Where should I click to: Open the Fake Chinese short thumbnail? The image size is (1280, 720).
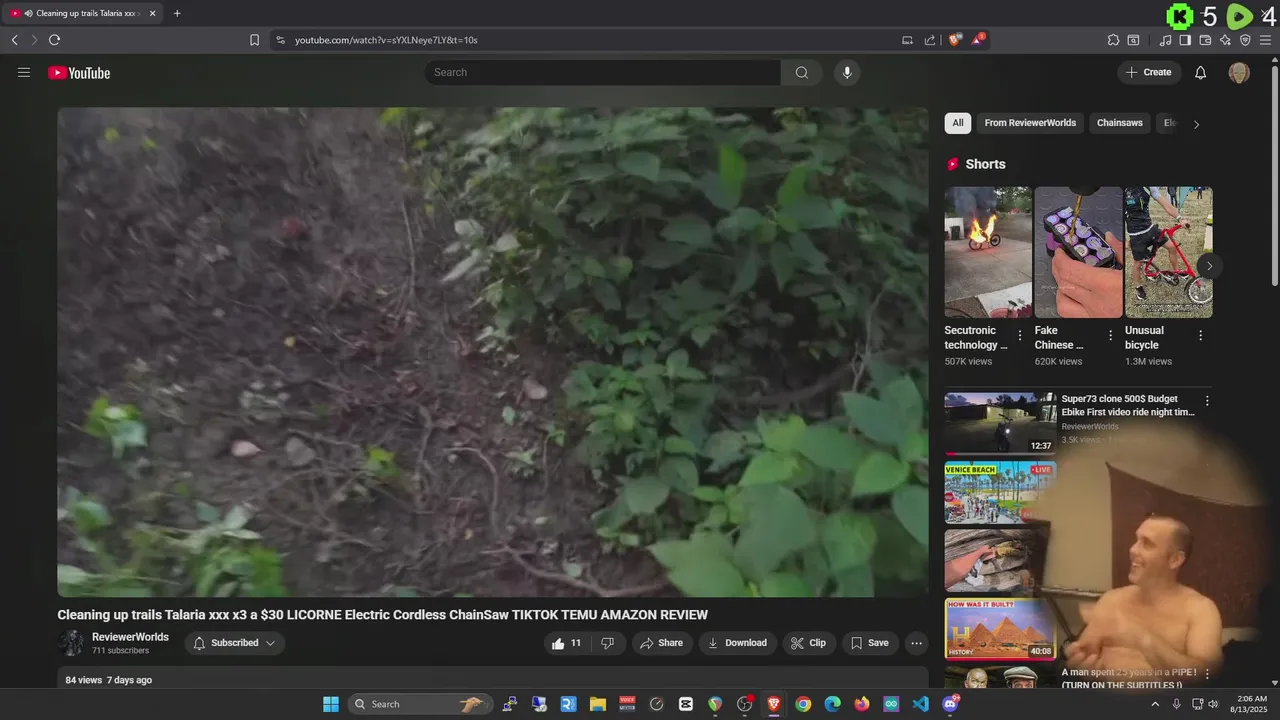click(x=1078, y=252)
